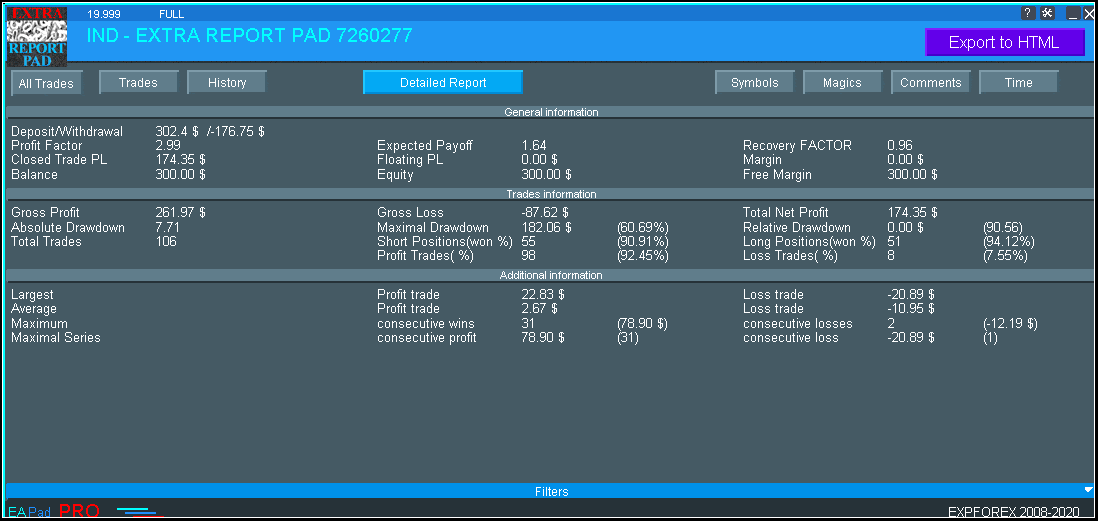The image size is (1098, 521).
Task: Open the Detailed Report tab
Action: pyautogui.click(x=442, y=83)
